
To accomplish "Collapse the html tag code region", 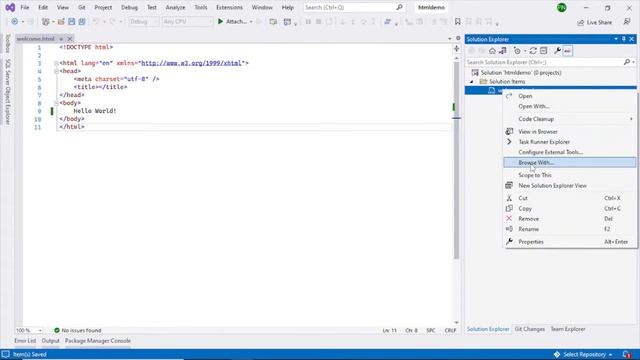I will [56, 63].
